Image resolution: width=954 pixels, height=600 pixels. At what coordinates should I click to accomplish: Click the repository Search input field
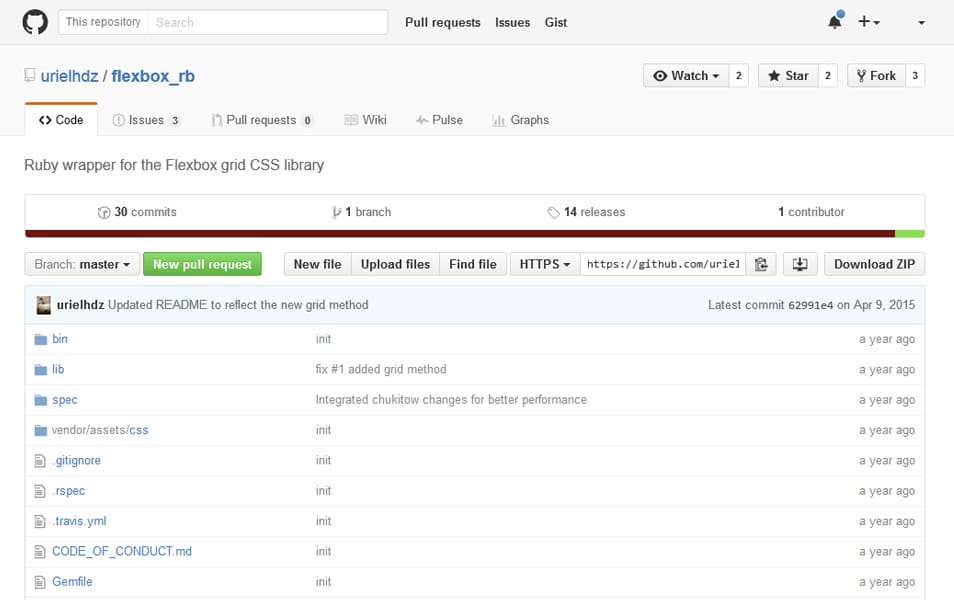[x=268, y=22]
